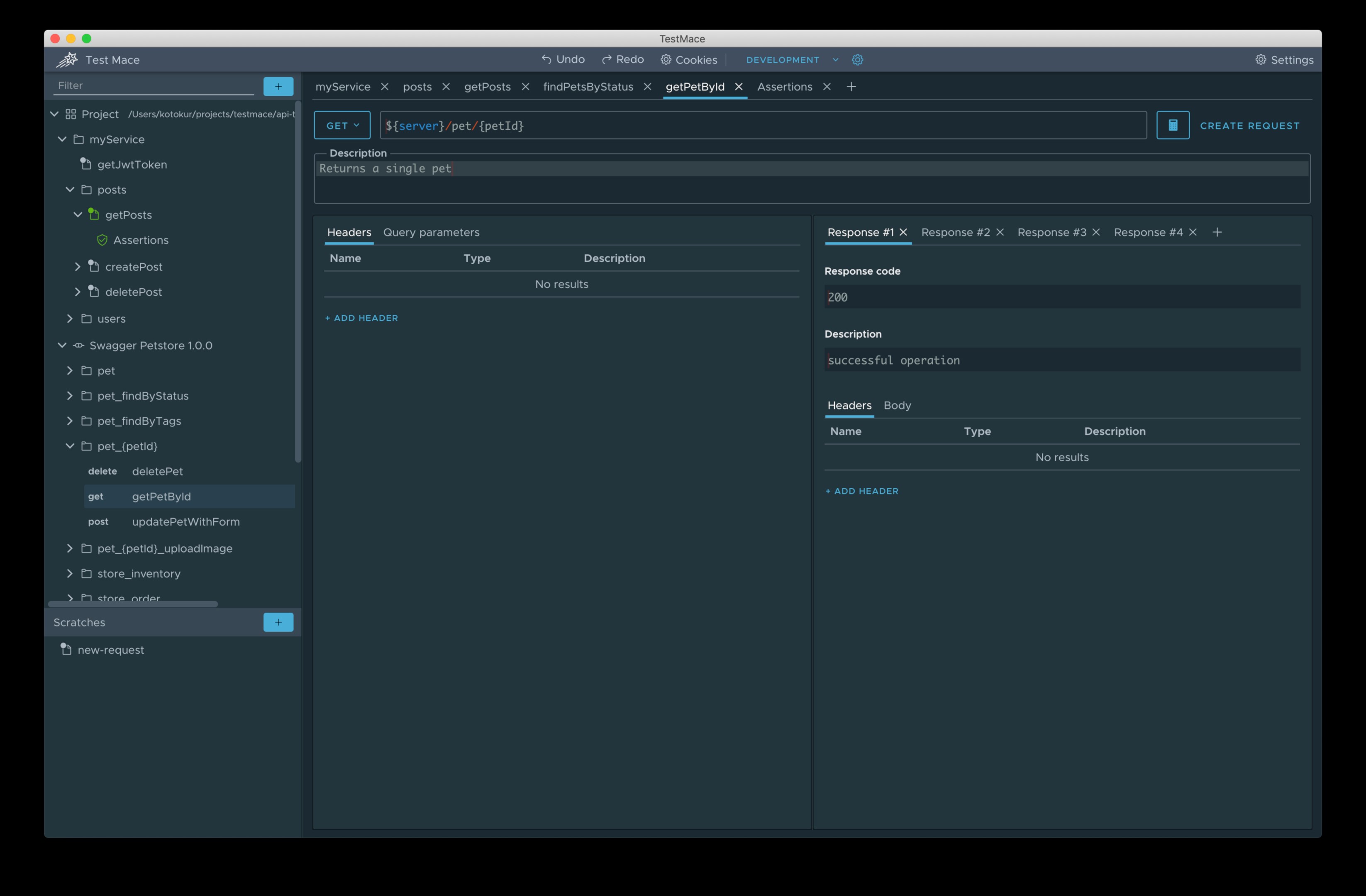Click the Undo arrow in toolbar
Screen dimensions: 1366x896
(546, 60)
